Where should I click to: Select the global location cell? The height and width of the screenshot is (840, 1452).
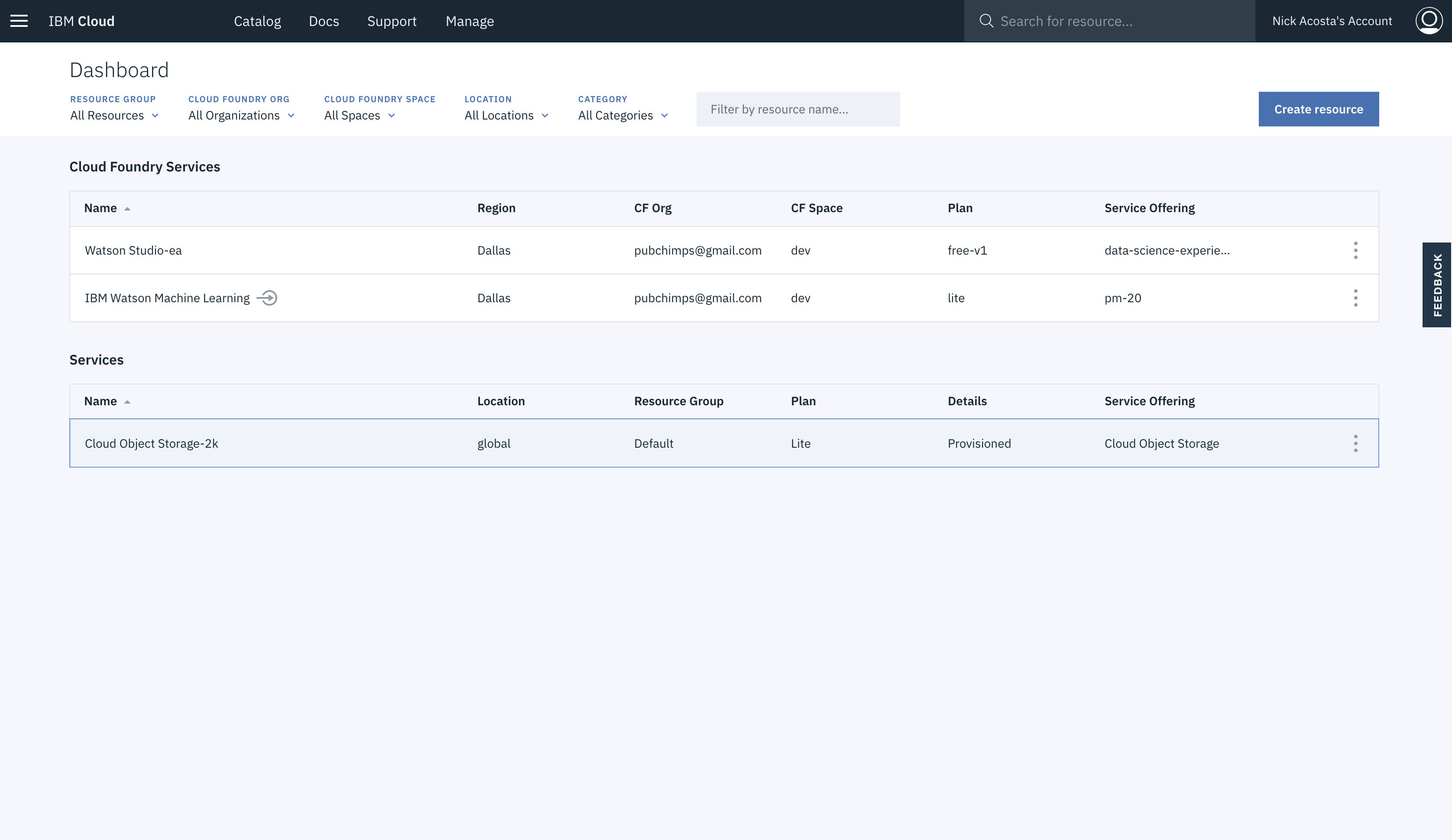[x=494, y=444]
